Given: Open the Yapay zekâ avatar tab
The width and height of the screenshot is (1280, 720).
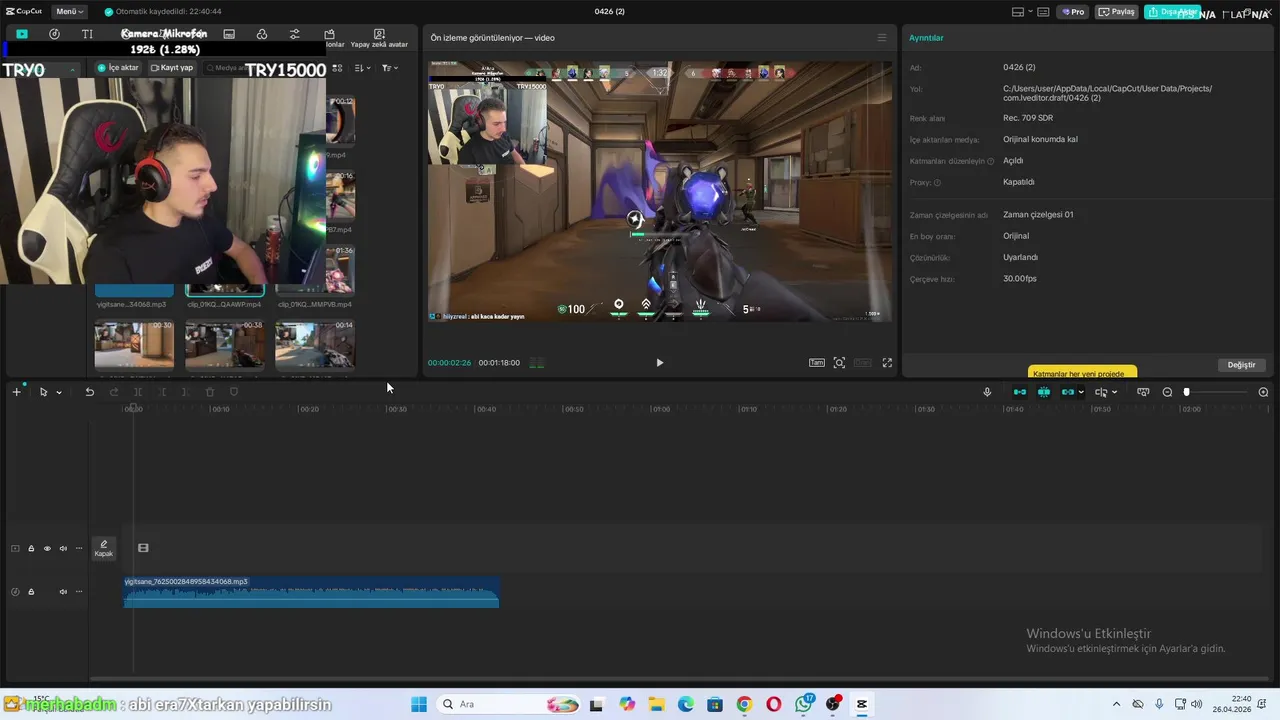Looking at the screenshot, I should click(379, 38).
